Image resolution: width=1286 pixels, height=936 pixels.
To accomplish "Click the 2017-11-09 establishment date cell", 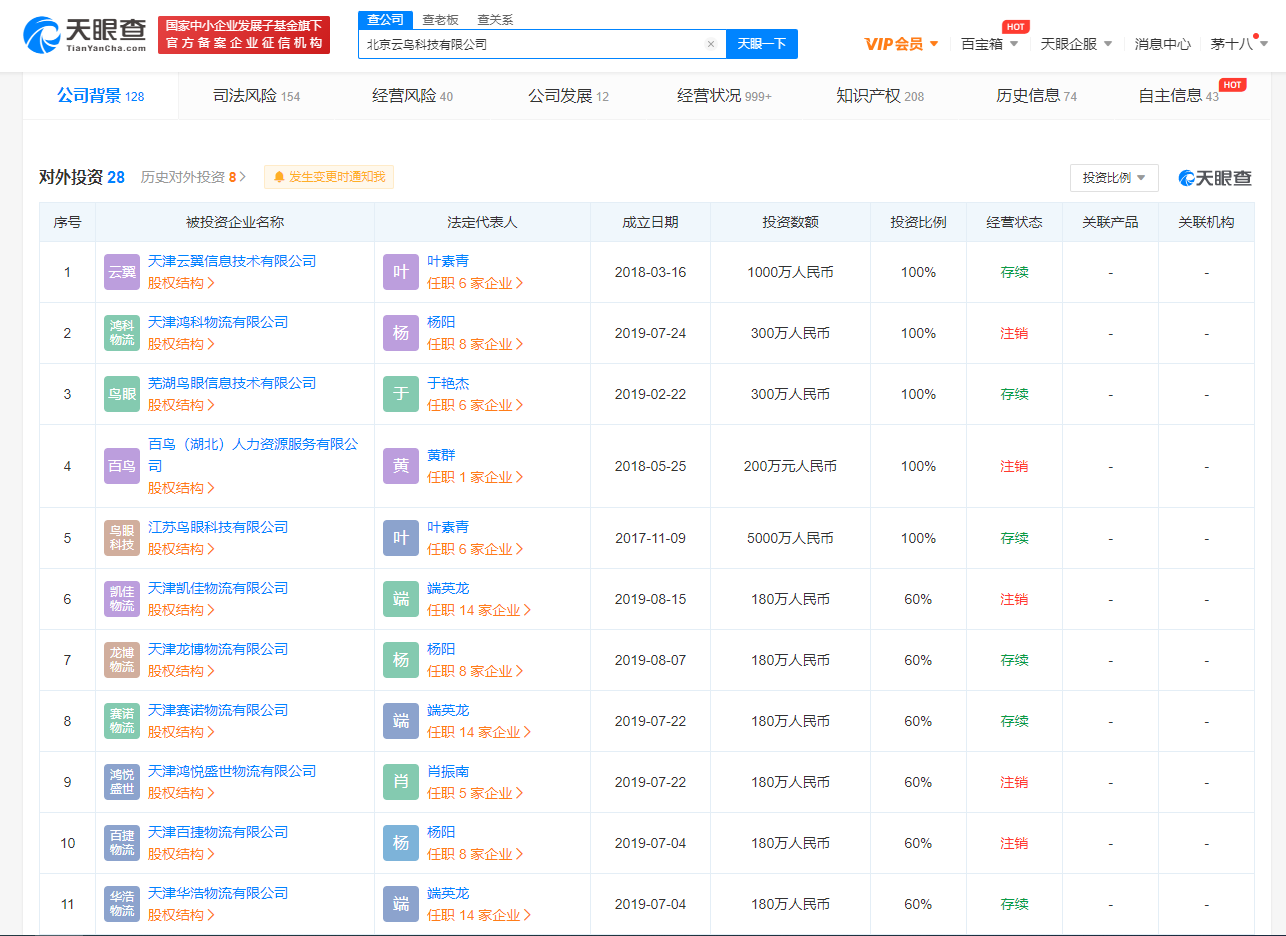I will (650, 538).
